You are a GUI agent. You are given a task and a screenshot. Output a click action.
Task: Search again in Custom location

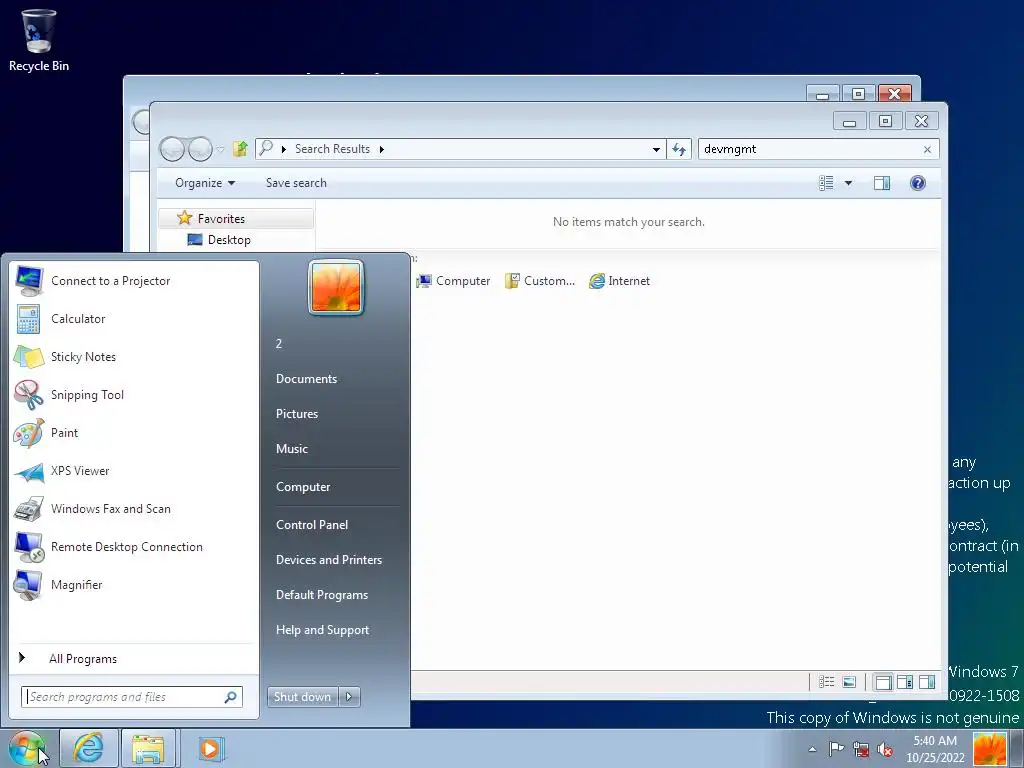click(539, 281)
